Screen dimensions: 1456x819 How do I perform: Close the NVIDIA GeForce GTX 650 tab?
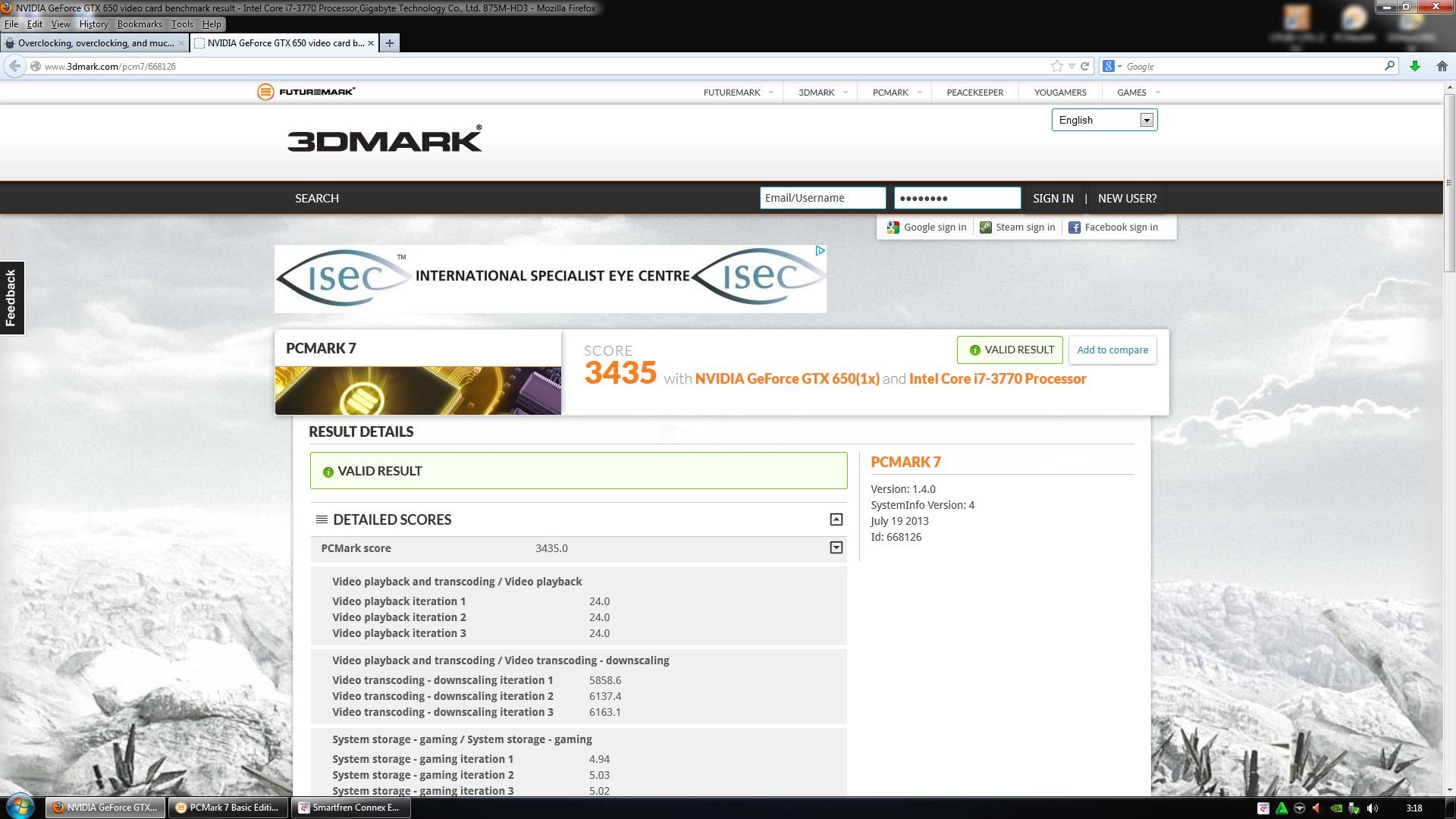click(x=371, y=43)
